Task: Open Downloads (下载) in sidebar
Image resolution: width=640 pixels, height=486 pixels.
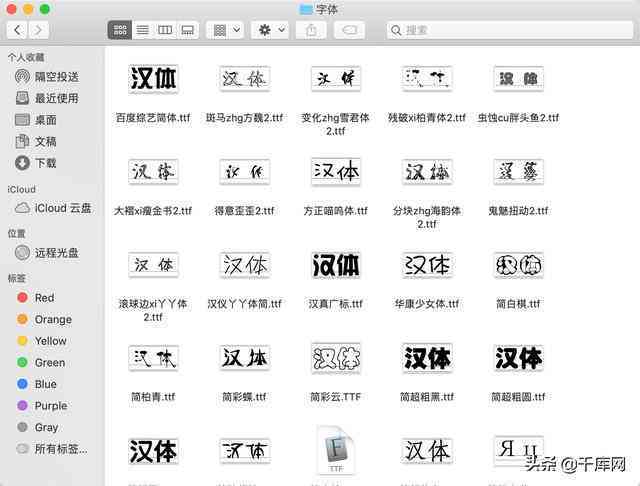Action: (36, 163)
